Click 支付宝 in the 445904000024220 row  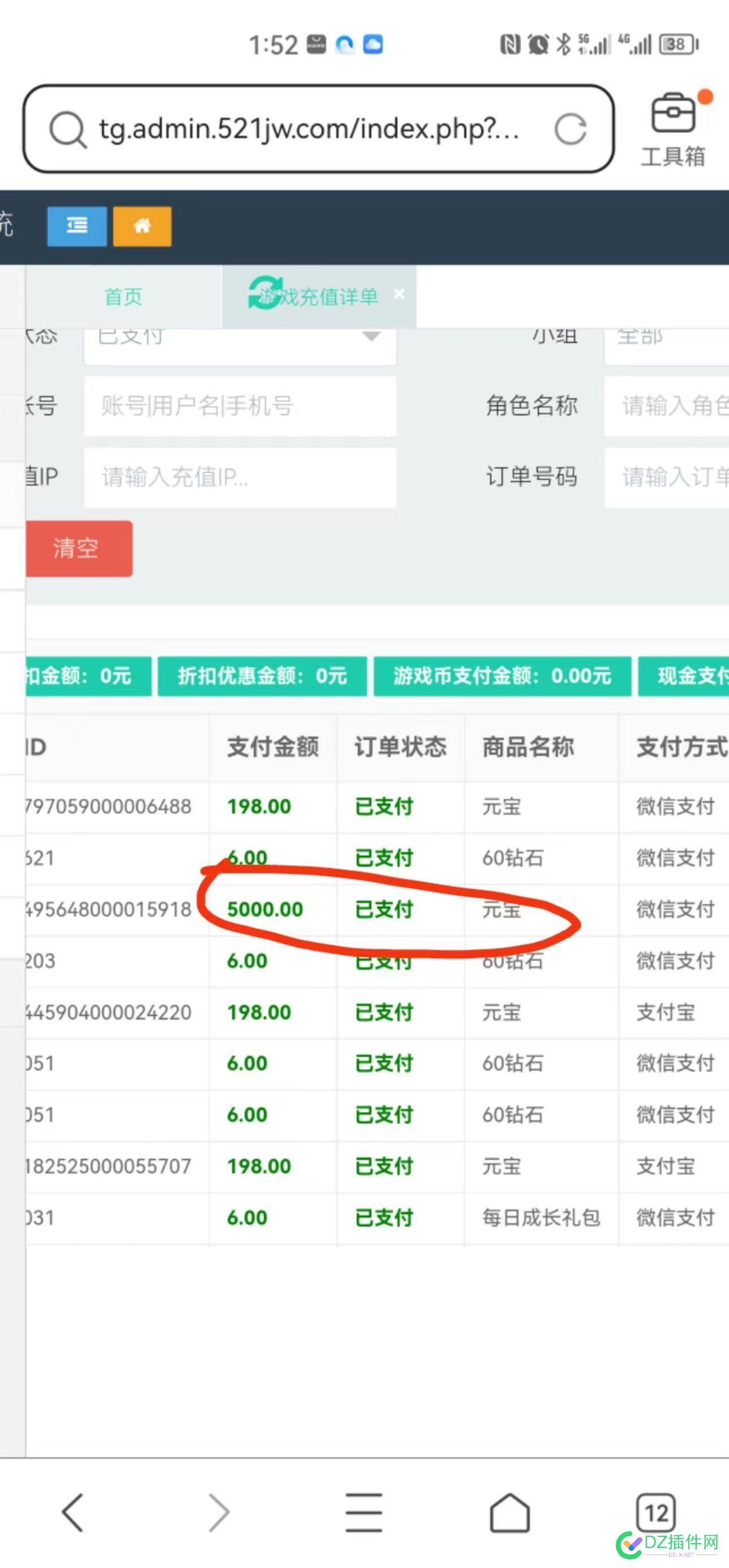pyautogui.click(x=666, y=1013)
